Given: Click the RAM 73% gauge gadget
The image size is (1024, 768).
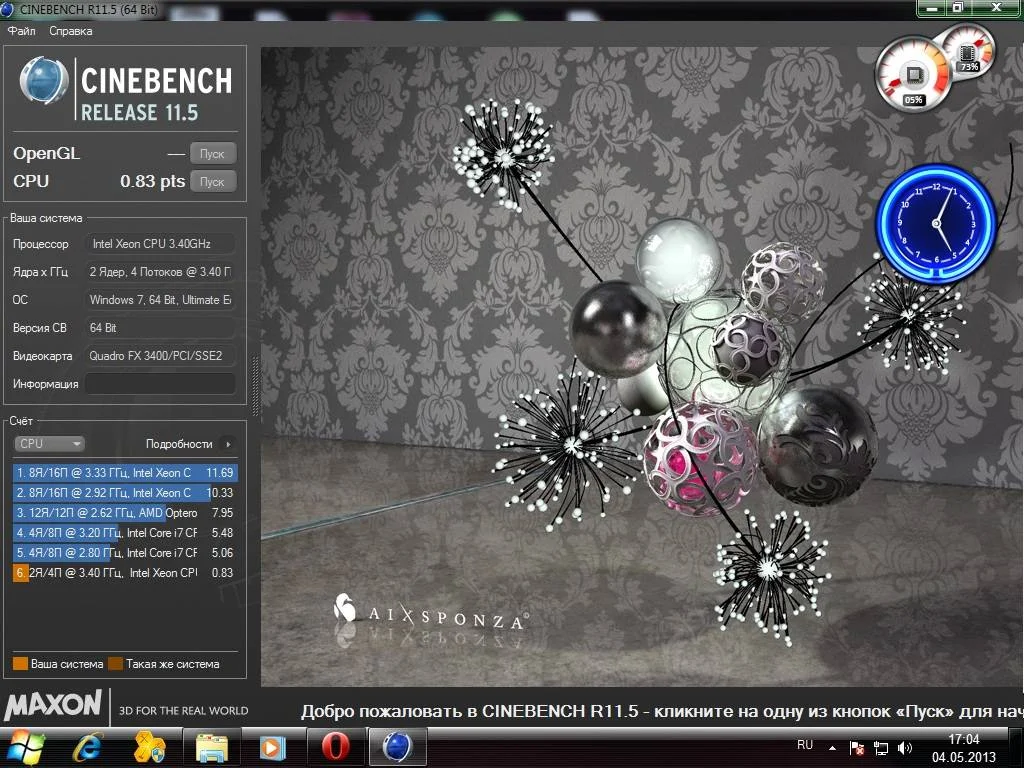Looking at the screenshot, I should [x=969, y=53].
